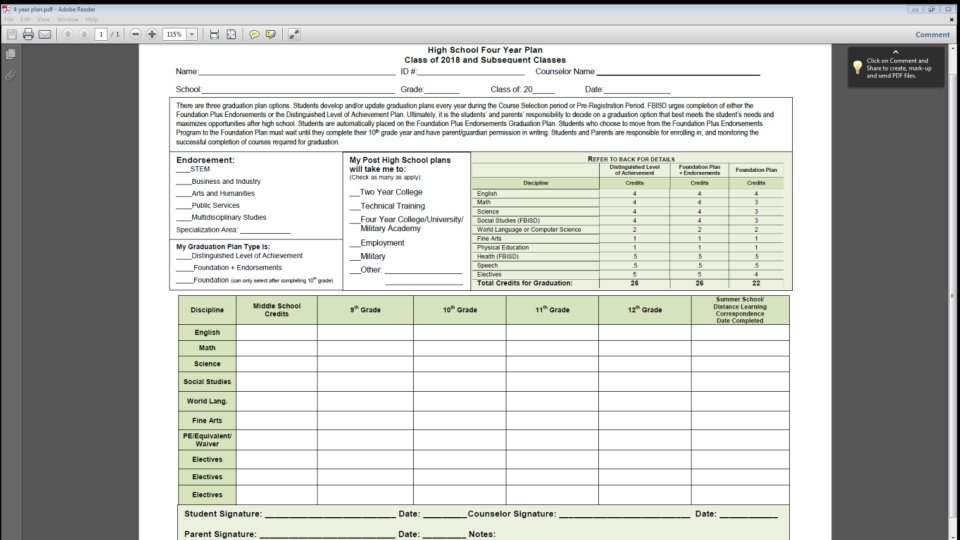This screenshot has width=960, height=540.
Task: Click the Adobe Reader title bar icon
Action: tap(6, 9)
